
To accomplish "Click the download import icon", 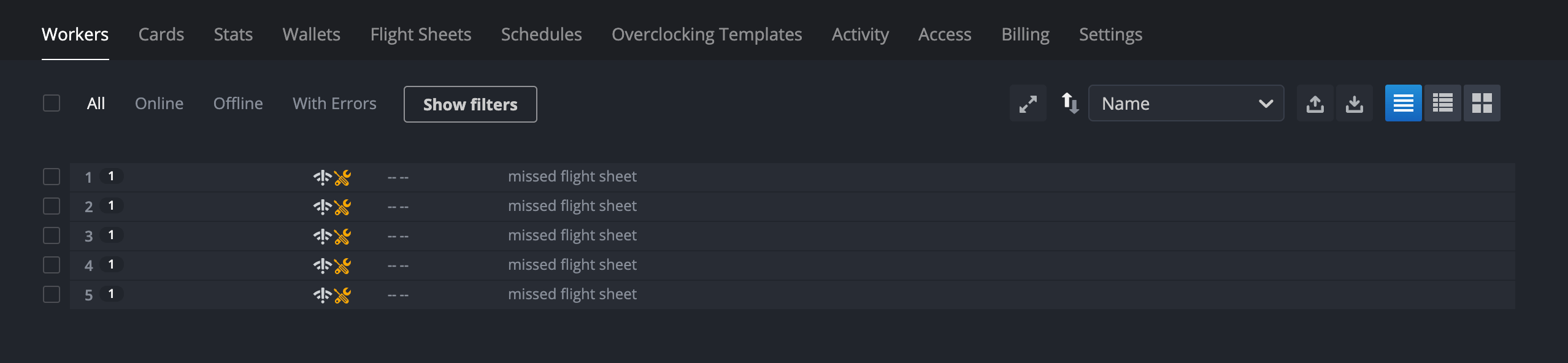I will (1354, 104).
